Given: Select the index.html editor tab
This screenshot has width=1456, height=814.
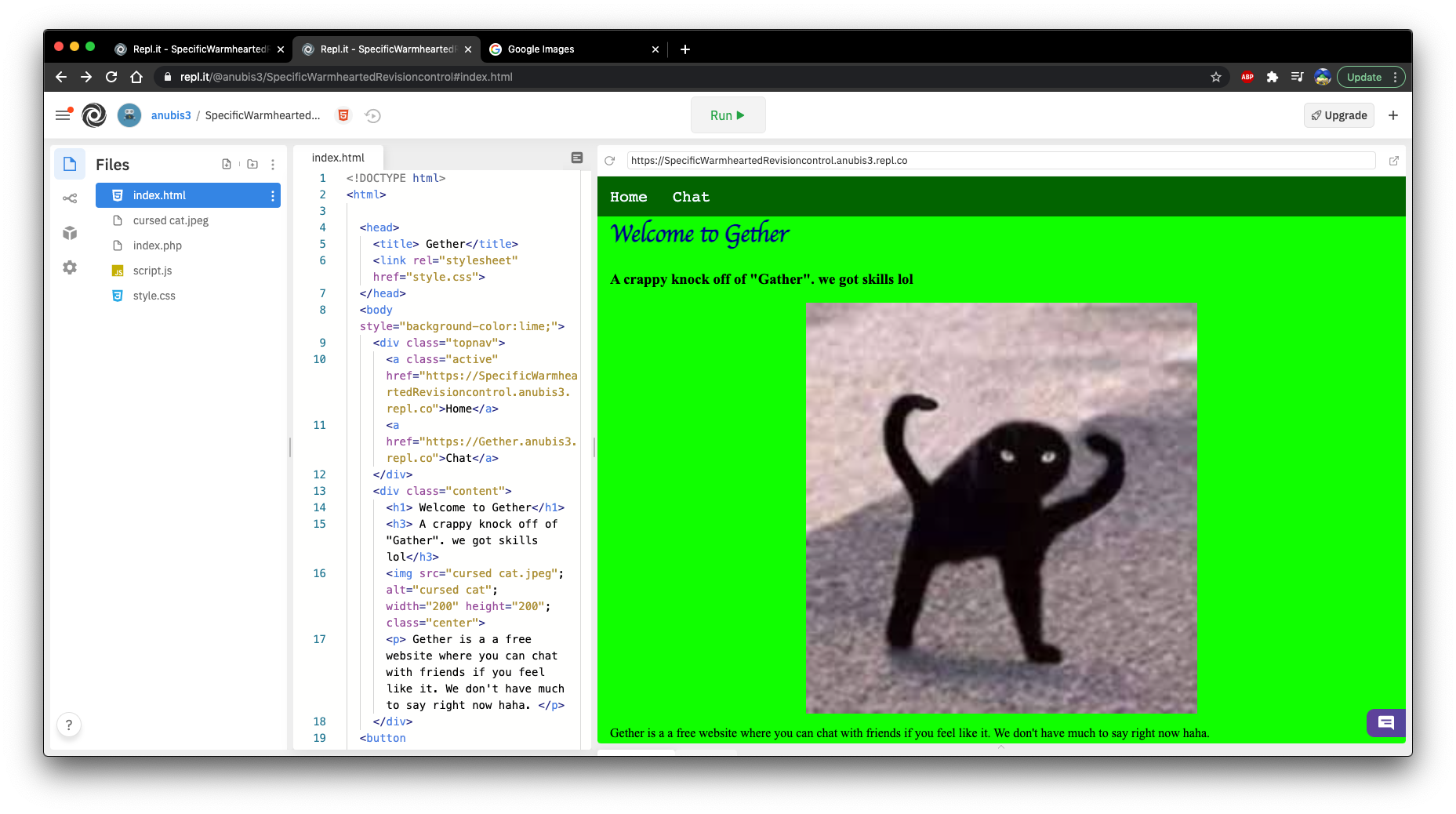Looking at the screenshot, I should [x=338, y=158].
